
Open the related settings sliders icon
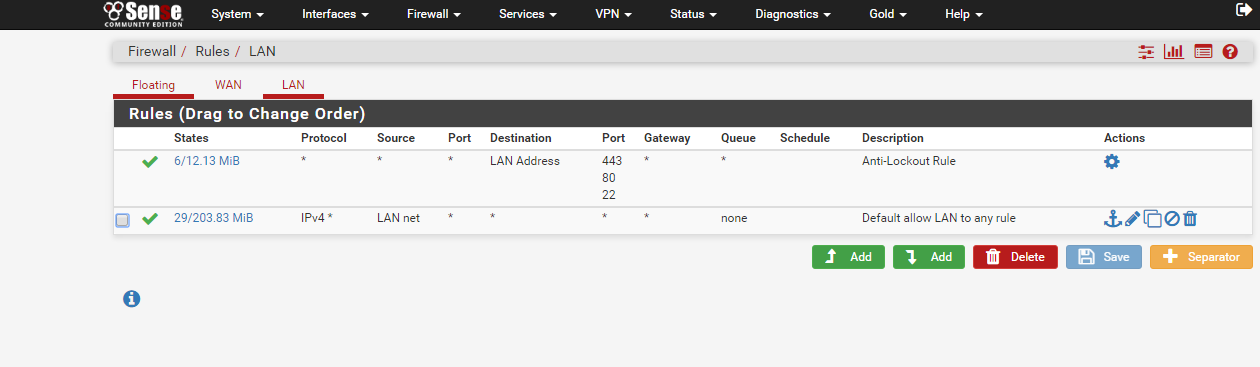click(1146, 51)
